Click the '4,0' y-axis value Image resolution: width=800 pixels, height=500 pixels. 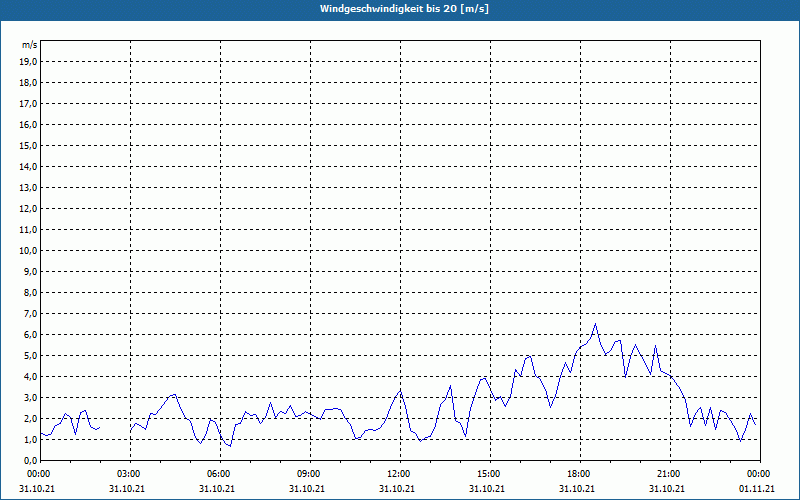coord(30,376)
